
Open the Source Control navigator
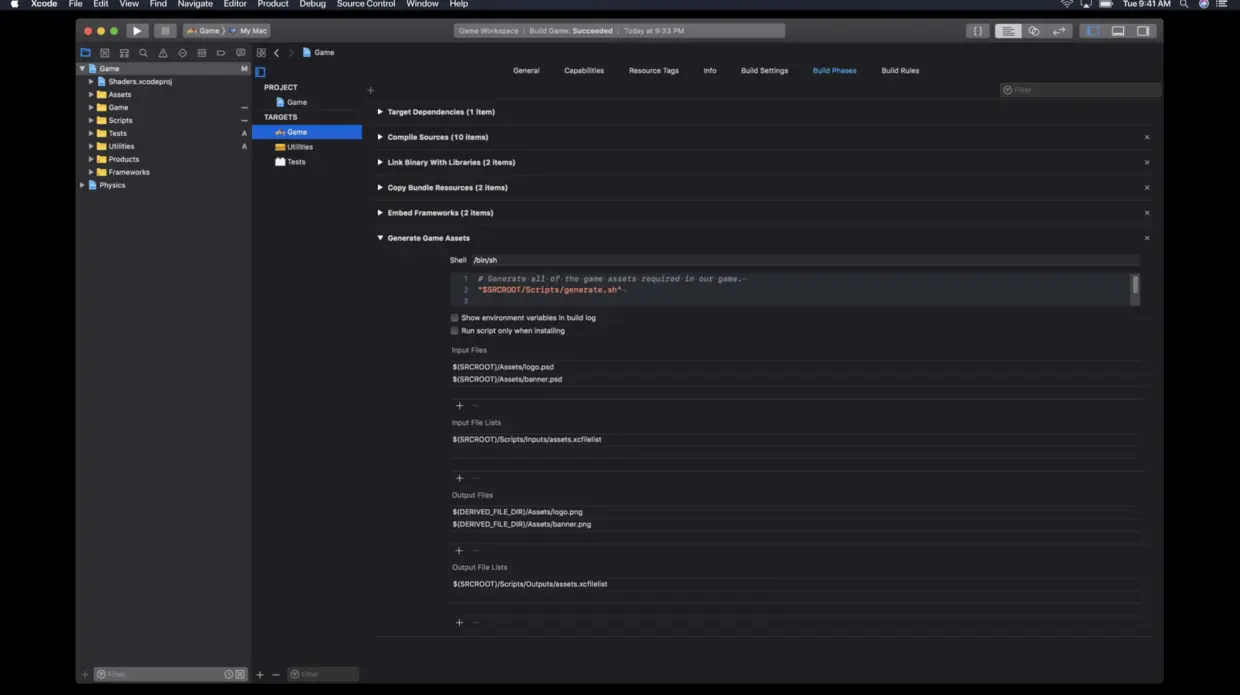(104, 53)
